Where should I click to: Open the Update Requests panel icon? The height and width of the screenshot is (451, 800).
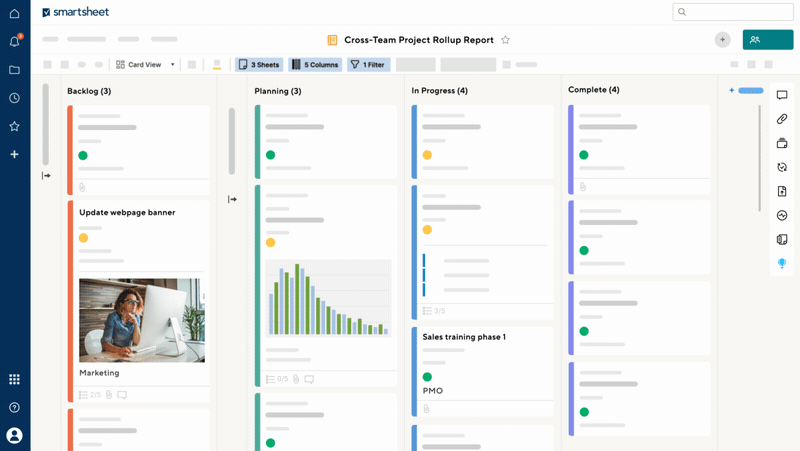[782, 167]
